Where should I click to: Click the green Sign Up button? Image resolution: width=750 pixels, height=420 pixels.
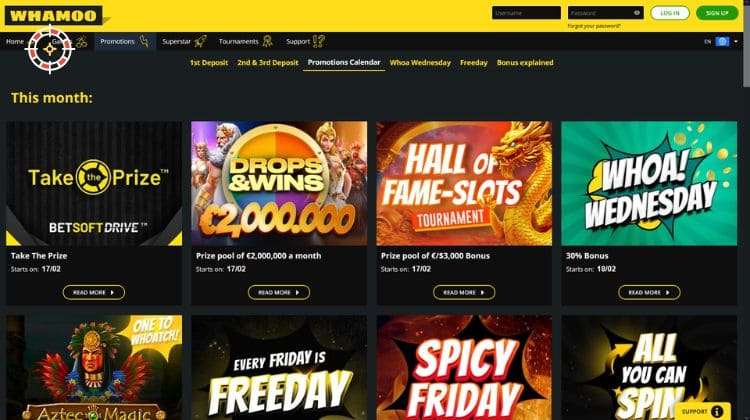coord(717,13)
